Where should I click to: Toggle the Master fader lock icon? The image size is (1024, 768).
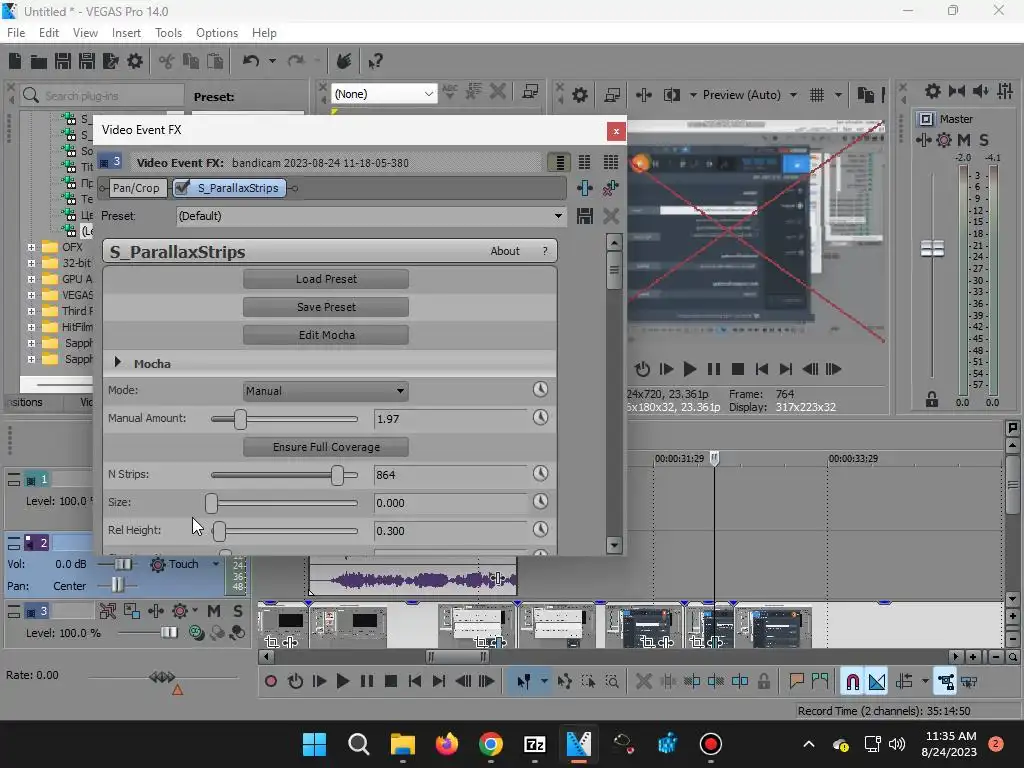pos(932,399)
